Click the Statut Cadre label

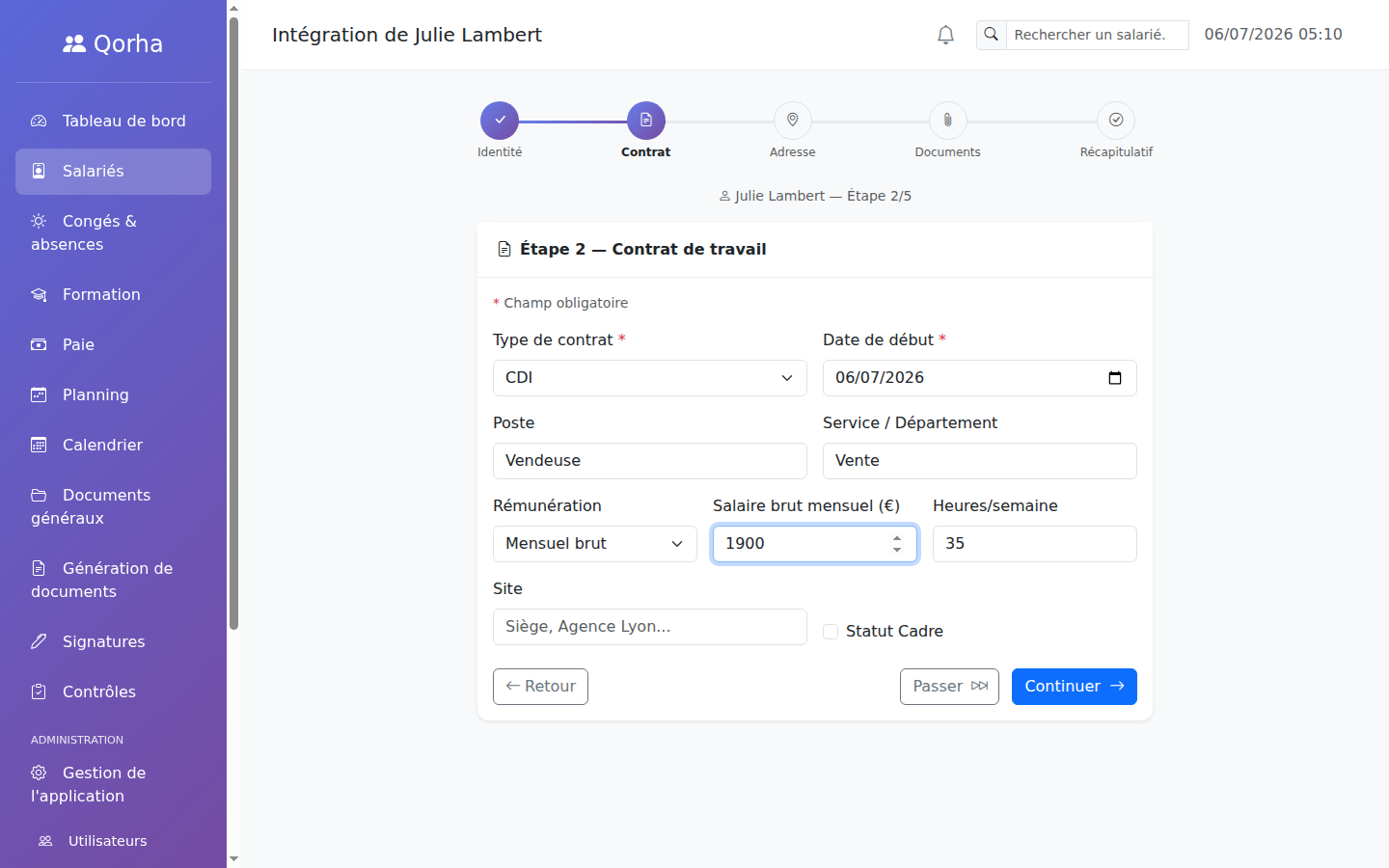tap(894, 632)
